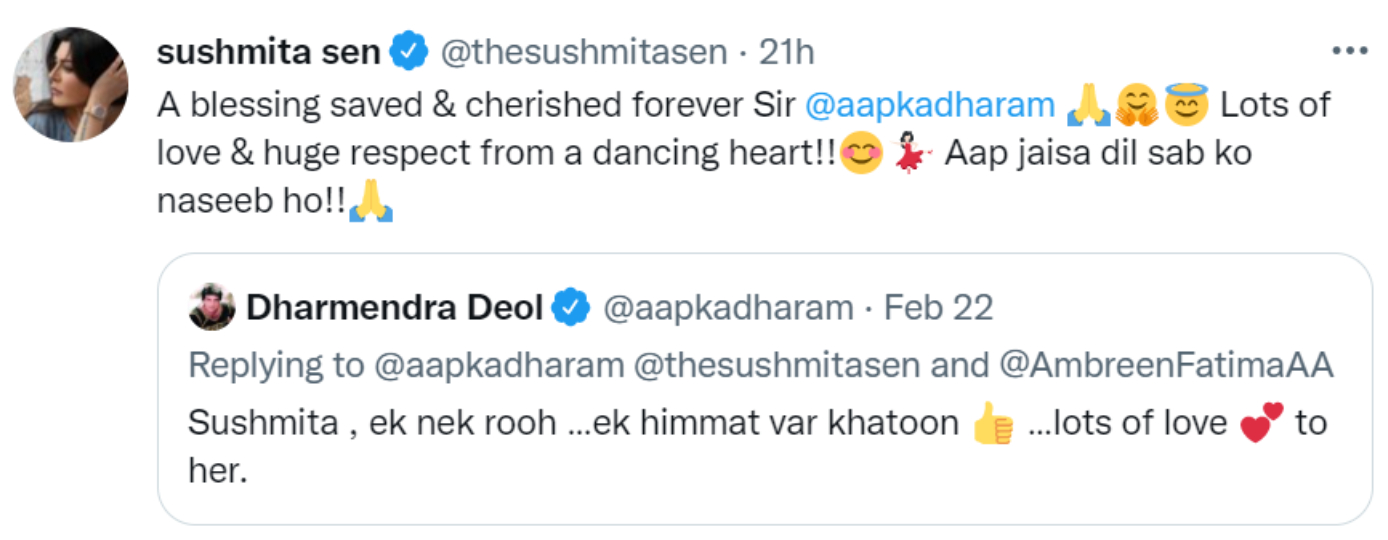Click Dharmendra Deol's small avatar
Viewport: 1388px width, 540px height.
212,308
